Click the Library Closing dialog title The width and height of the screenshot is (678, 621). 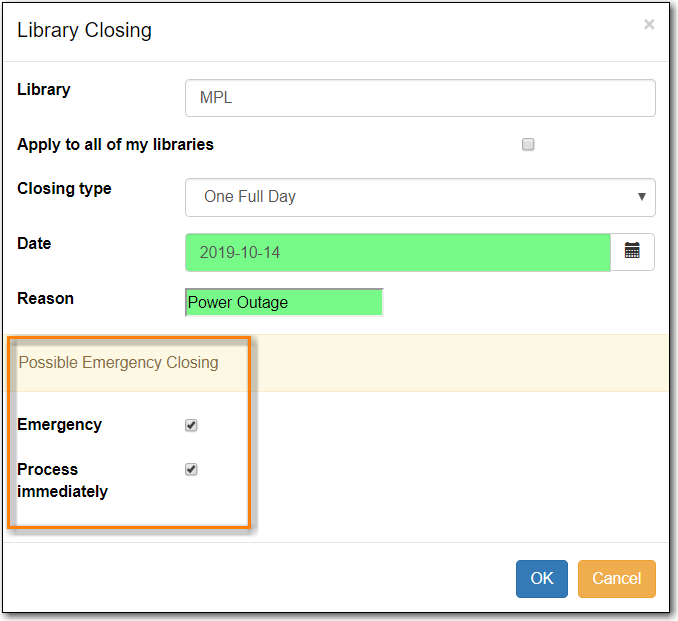point(85,30)
